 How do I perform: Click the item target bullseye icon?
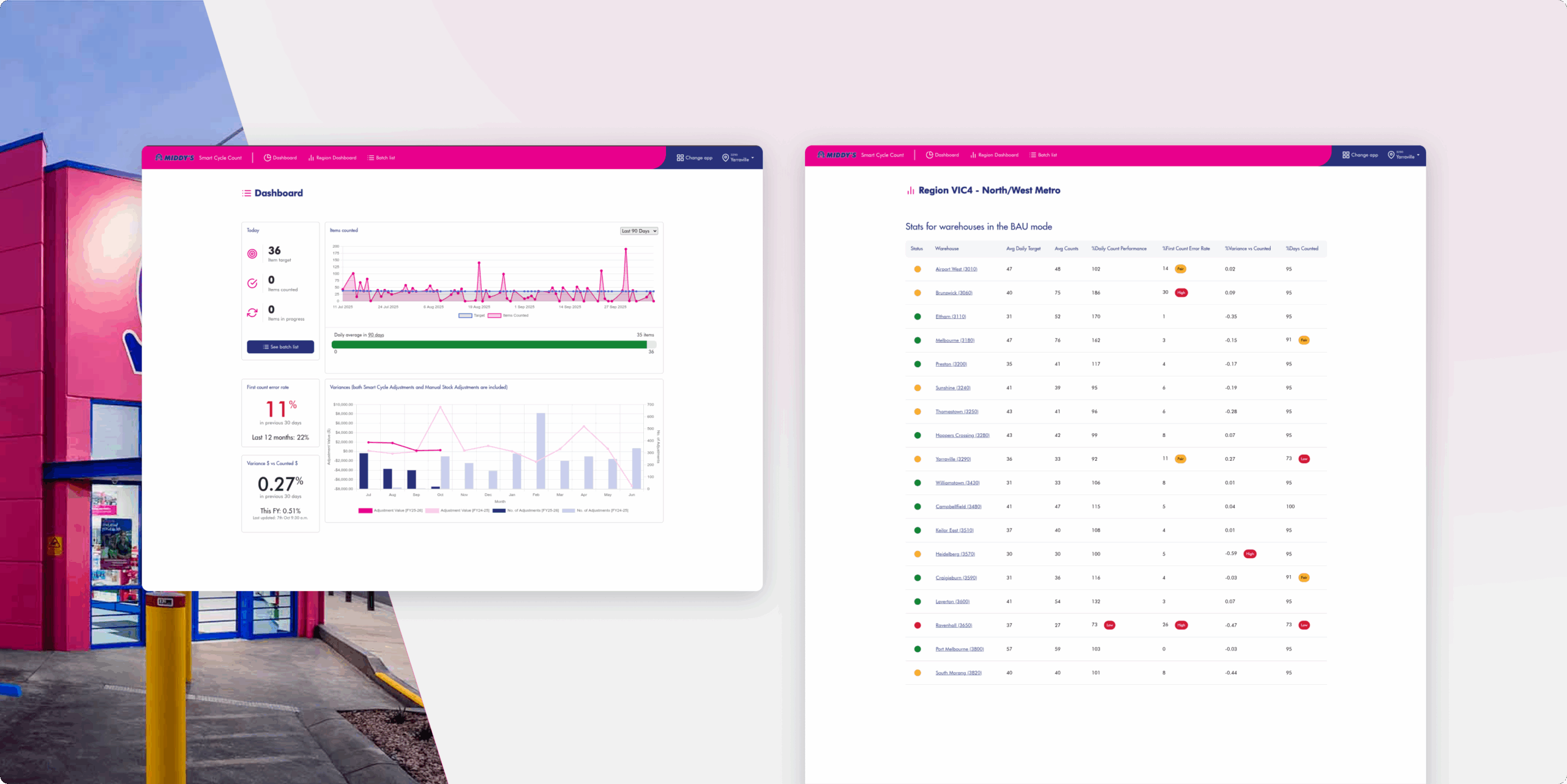(252, 254)
